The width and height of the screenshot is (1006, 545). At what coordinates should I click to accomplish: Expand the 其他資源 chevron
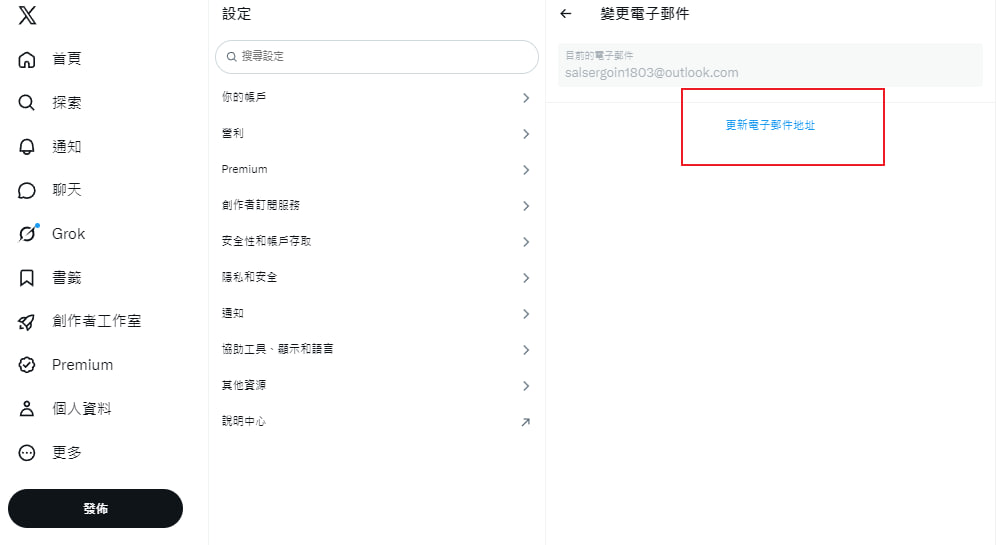(x=526, y=386)
